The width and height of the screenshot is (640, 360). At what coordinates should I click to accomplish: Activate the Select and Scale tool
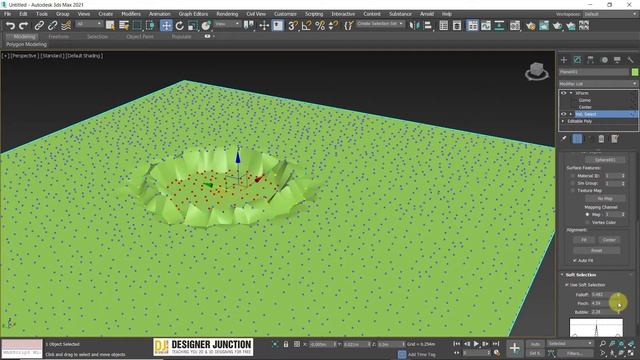click(x=193, y=26)
